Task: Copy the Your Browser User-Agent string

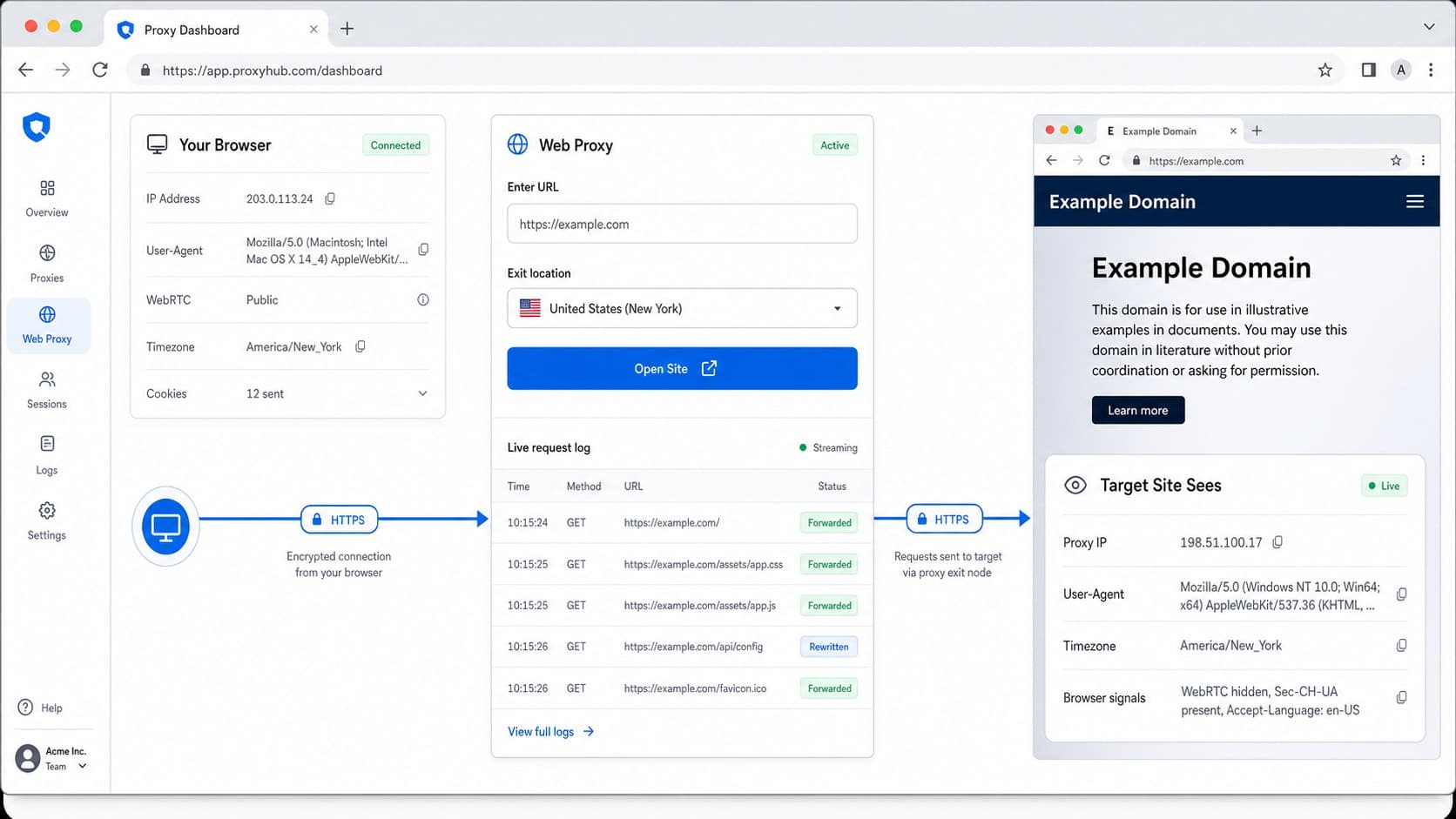Action: (x=423, y=250)
